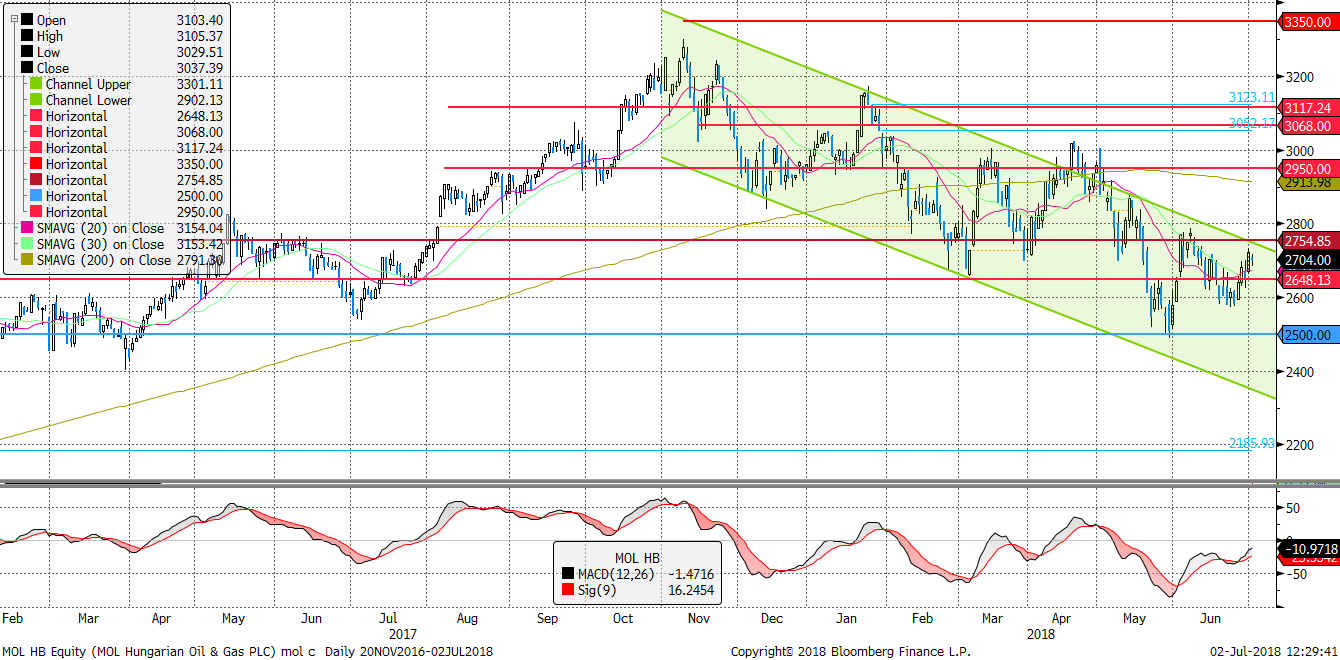Select the High value 3105.37
This screenshot has width=1340, height=660.
[198, 36]
